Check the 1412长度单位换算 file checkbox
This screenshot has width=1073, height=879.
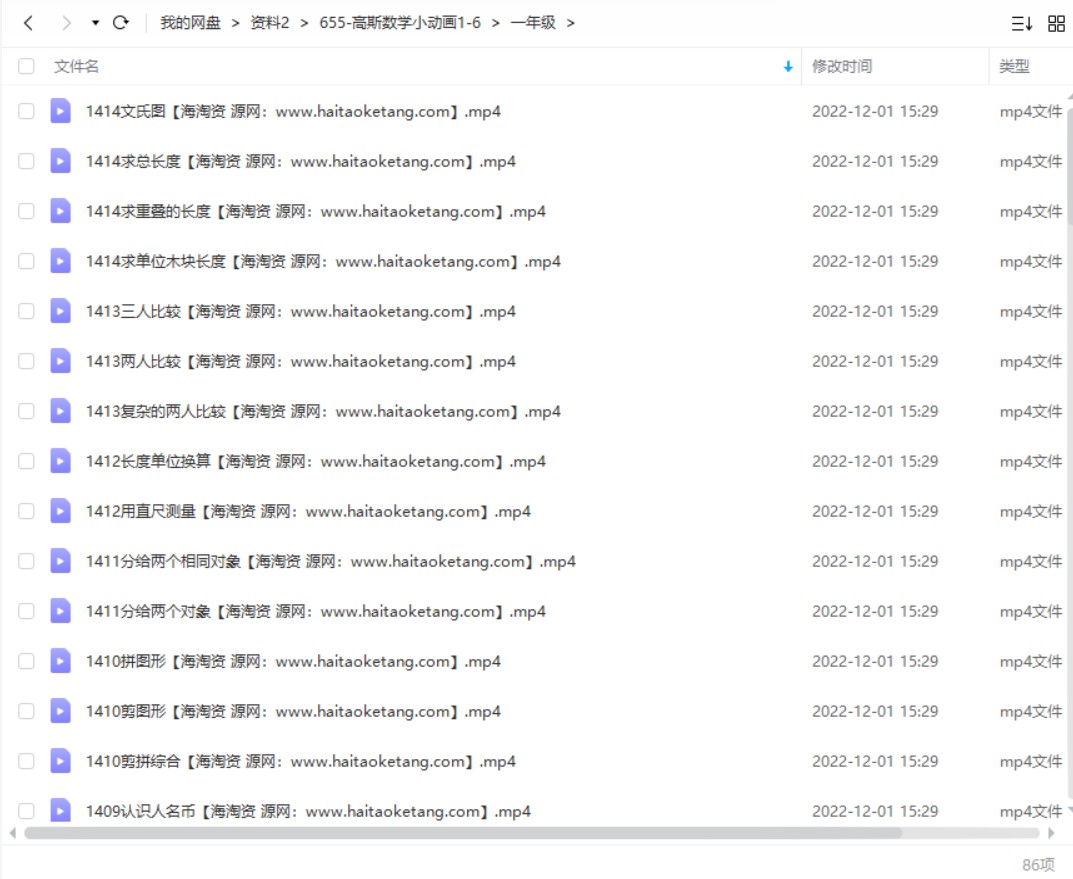(26, 461)
